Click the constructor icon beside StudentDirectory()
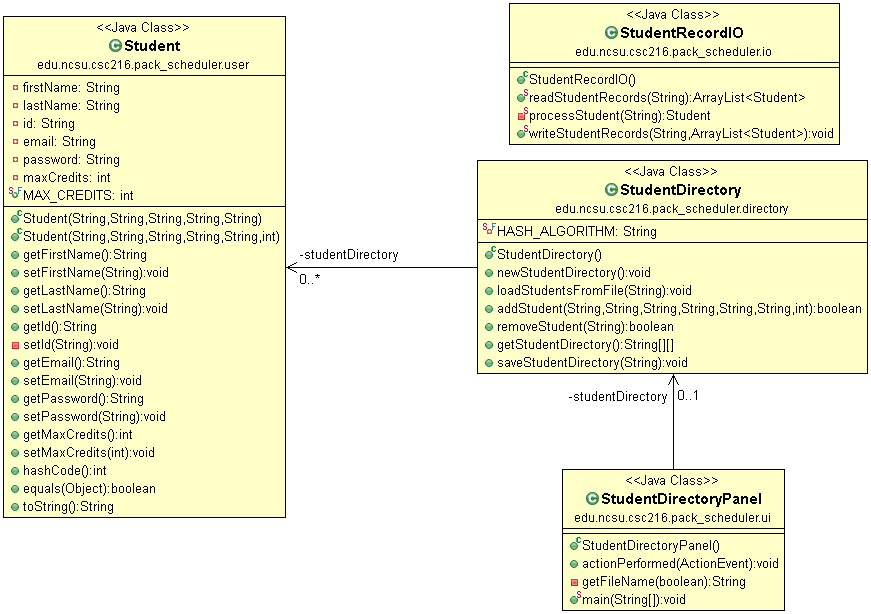Screen dimensions: 871x614 tap(487, 254)
